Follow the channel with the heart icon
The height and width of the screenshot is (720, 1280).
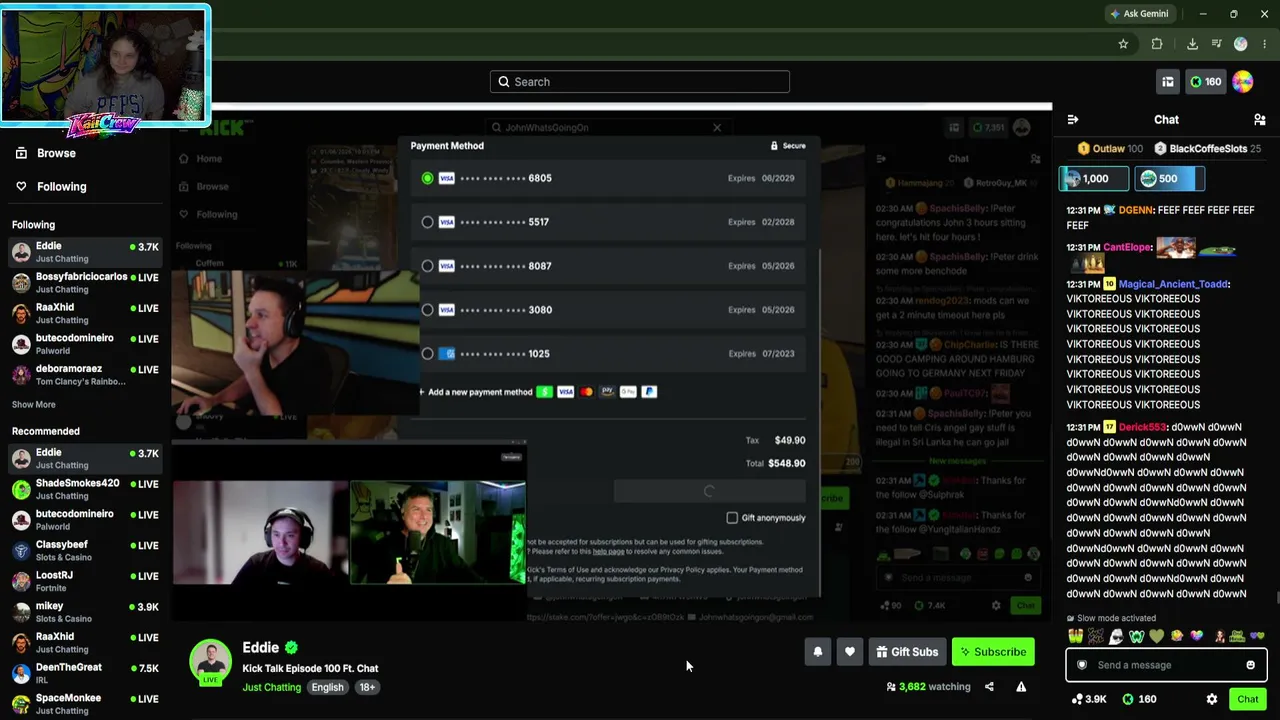850,652
